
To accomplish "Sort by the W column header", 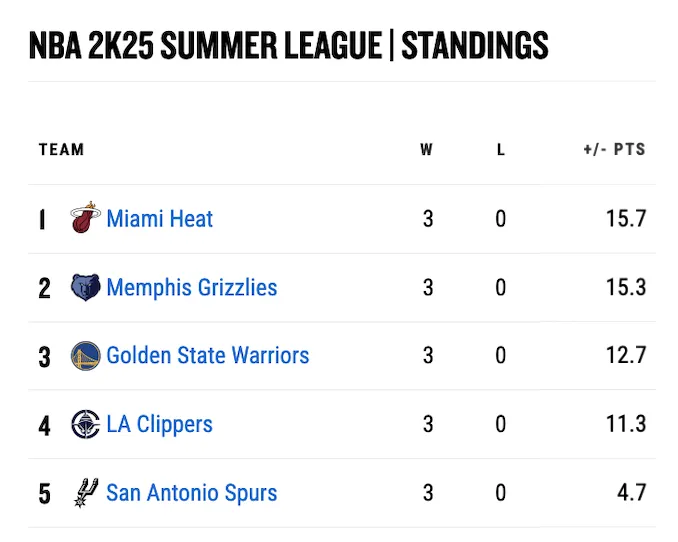I will (x=427, y=150).
